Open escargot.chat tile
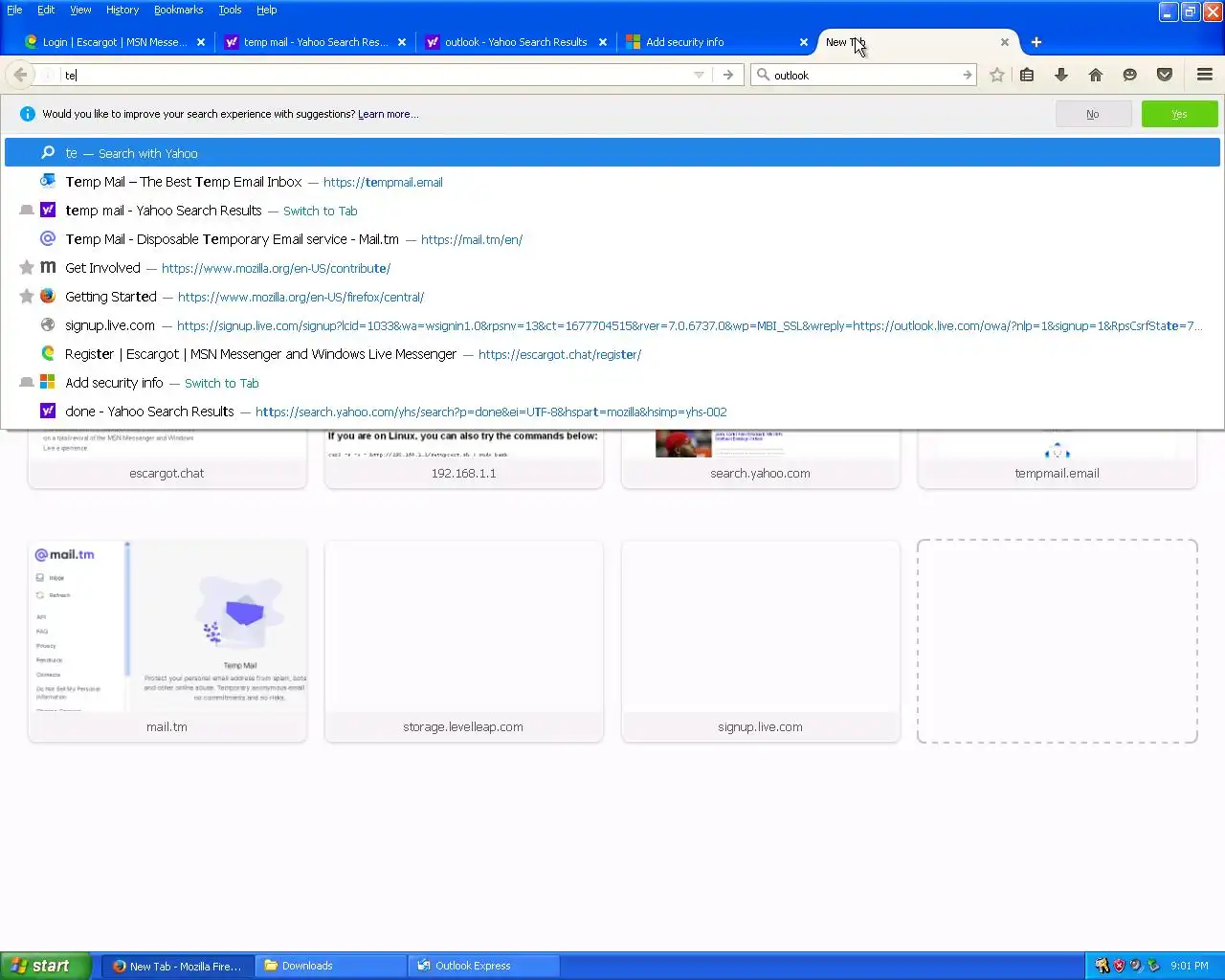 point(167,459)
